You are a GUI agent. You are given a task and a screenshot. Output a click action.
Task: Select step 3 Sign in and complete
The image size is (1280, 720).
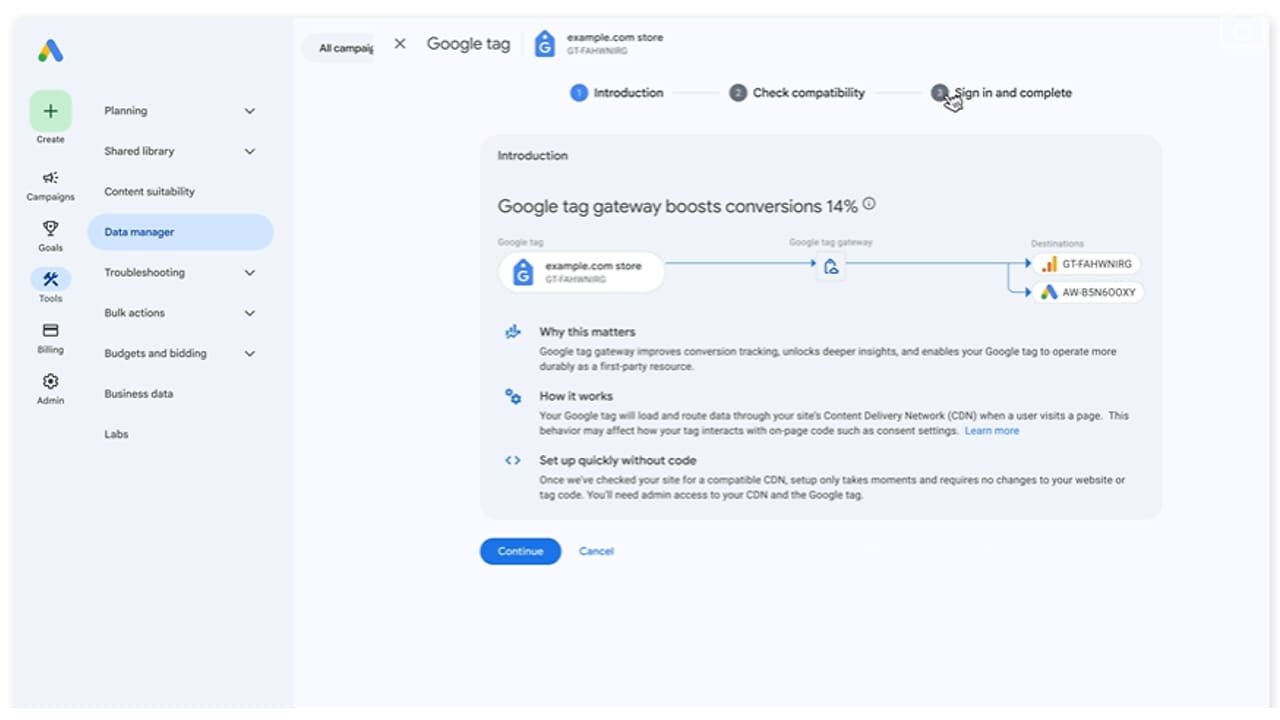click(x=1001, y=93)
